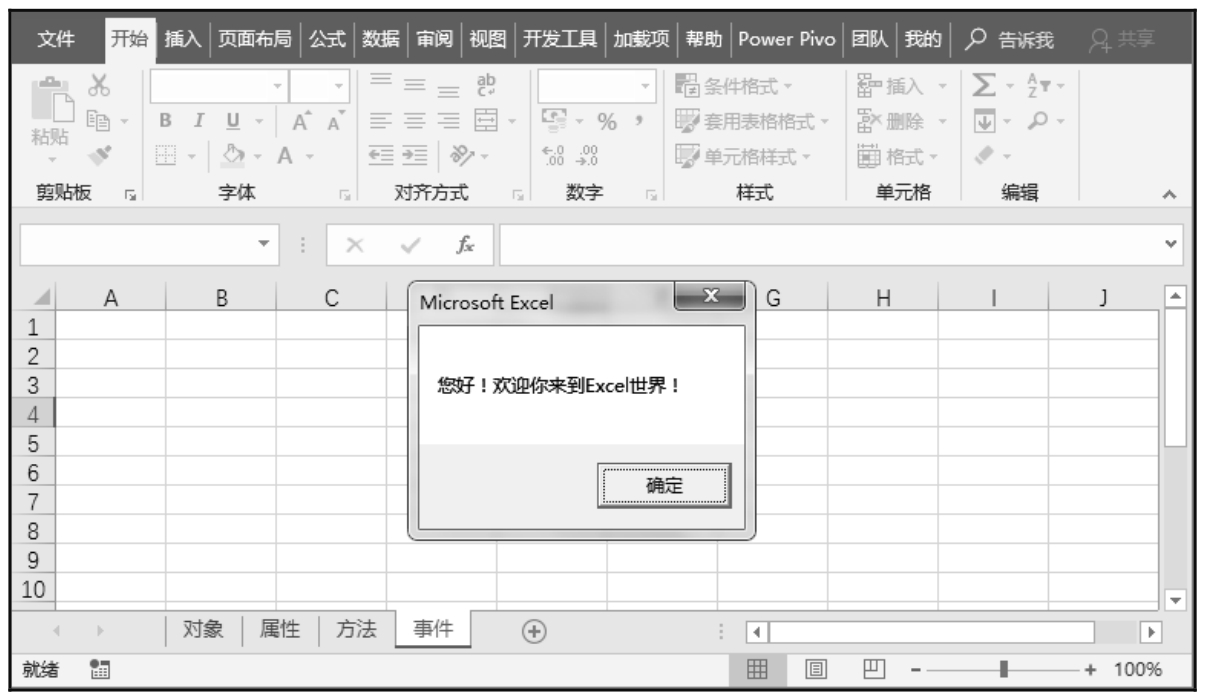
Task: Switch to the 对象 sheet tab
Action: click(204, 629)
